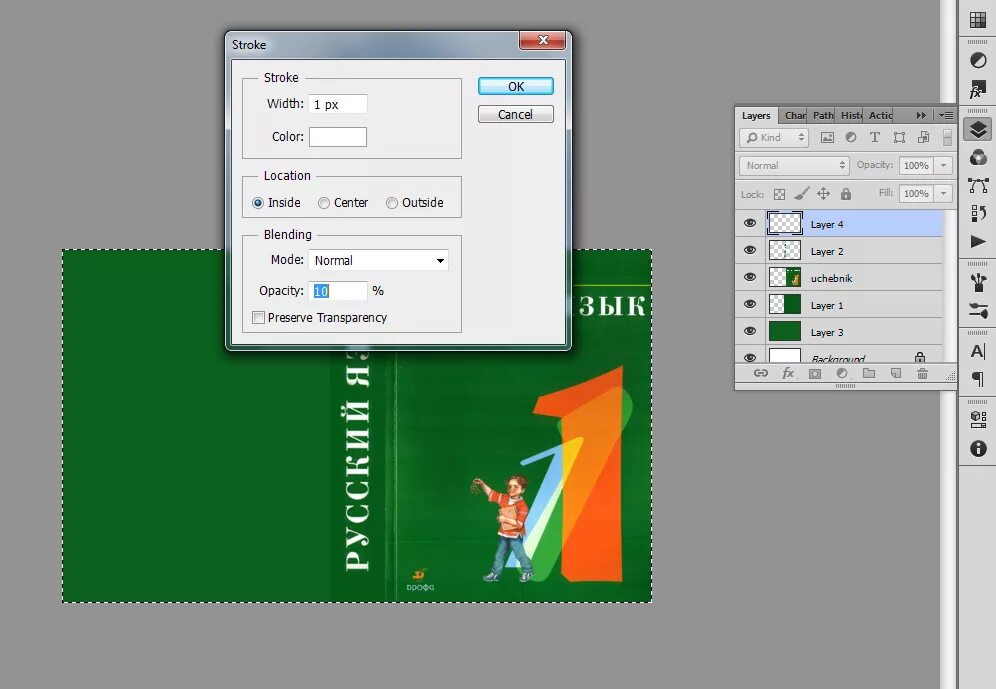Toggle lock transparent pixels icon
996x689 pixels.
click(779, 194)
